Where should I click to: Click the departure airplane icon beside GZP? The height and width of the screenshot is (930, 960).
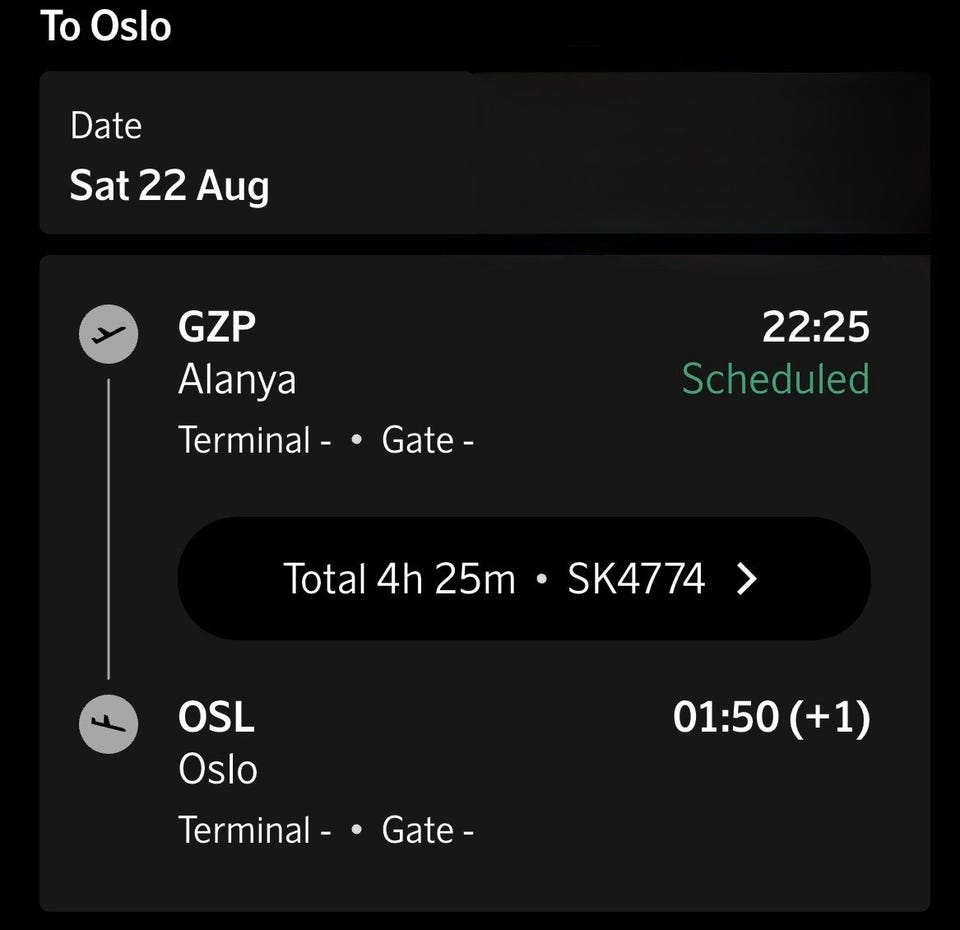point(108,334)
